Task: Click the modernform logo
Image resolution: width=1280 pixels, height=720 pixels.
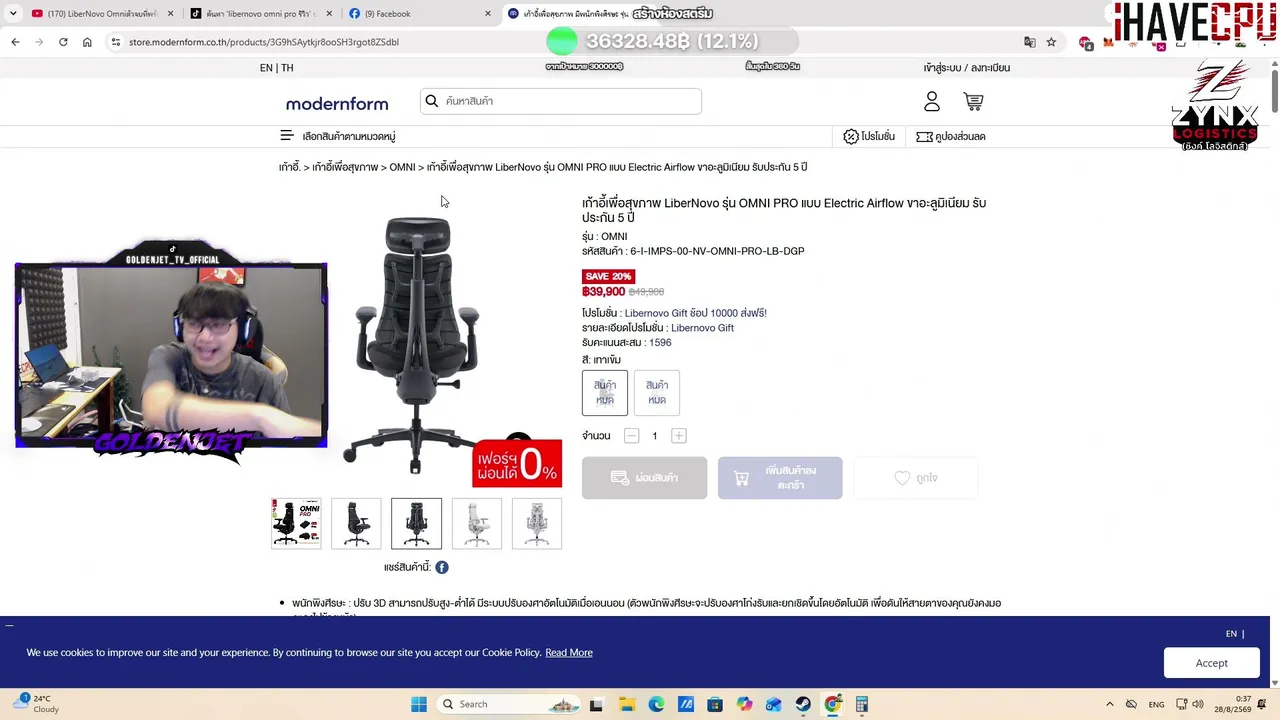Action: (337, 103)
